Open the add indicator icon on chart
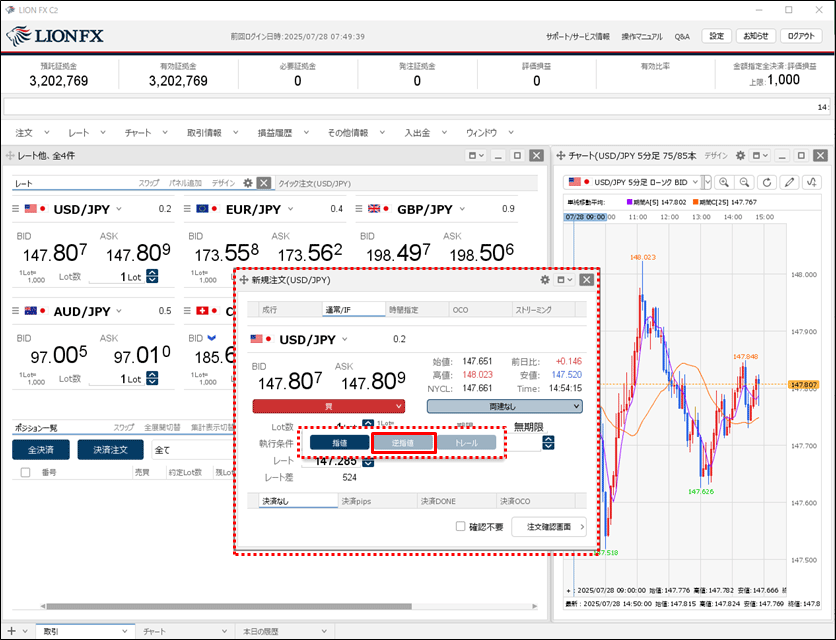Screen dimensions: 836x640 (812, 182)
